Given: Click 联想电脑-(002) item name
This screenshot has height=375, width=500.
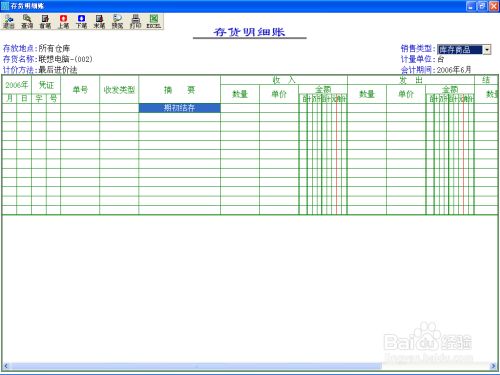Looking at the screenshot, I should tap(65, 59).
